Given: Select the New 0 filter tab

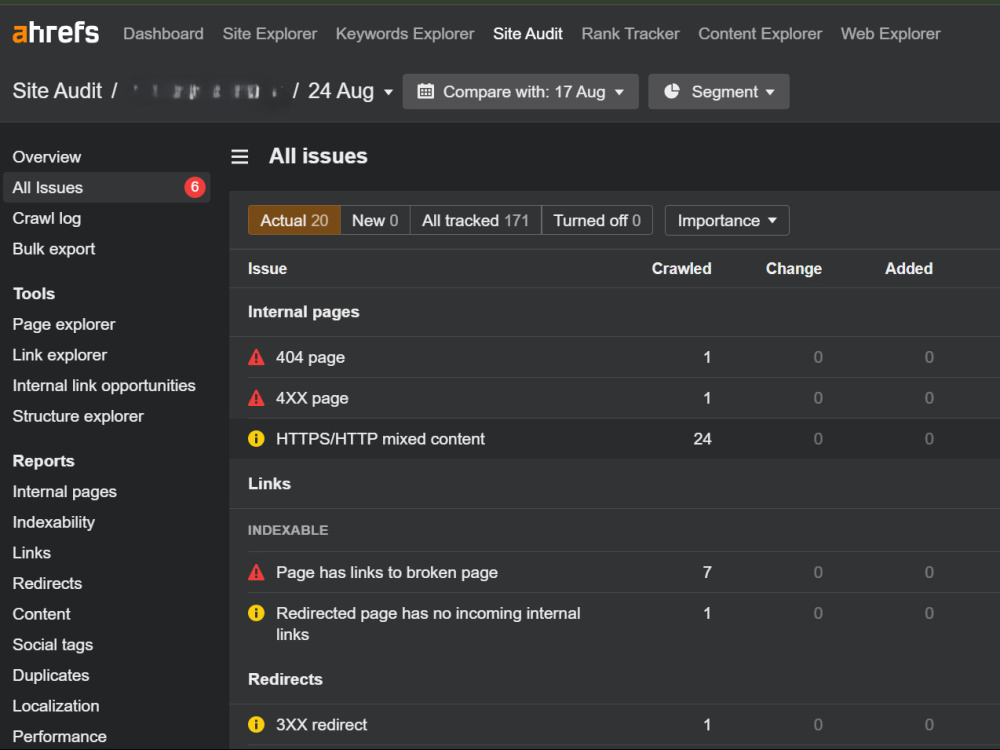Looking at the screenshot, I should (375, 220).
